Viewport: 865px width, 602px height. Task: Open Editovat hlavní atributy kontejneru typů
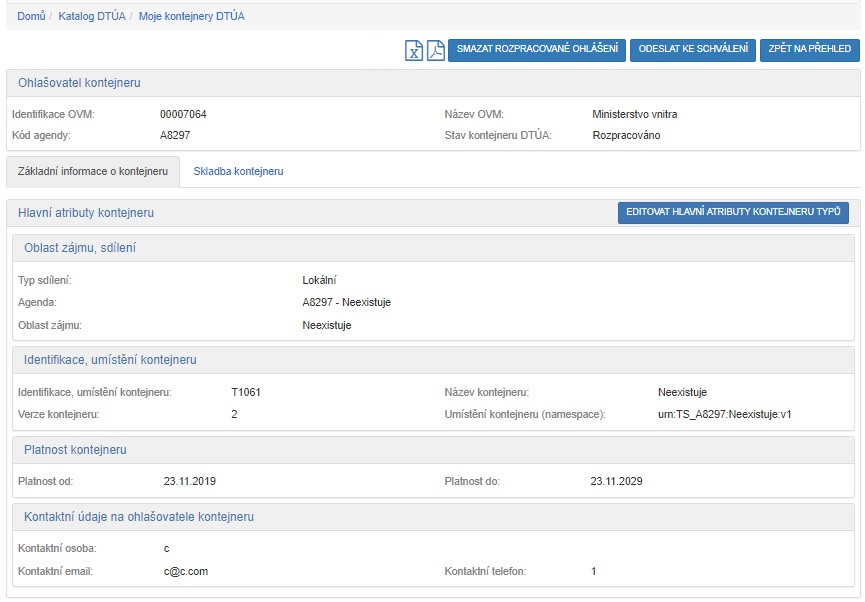[733, 212]
